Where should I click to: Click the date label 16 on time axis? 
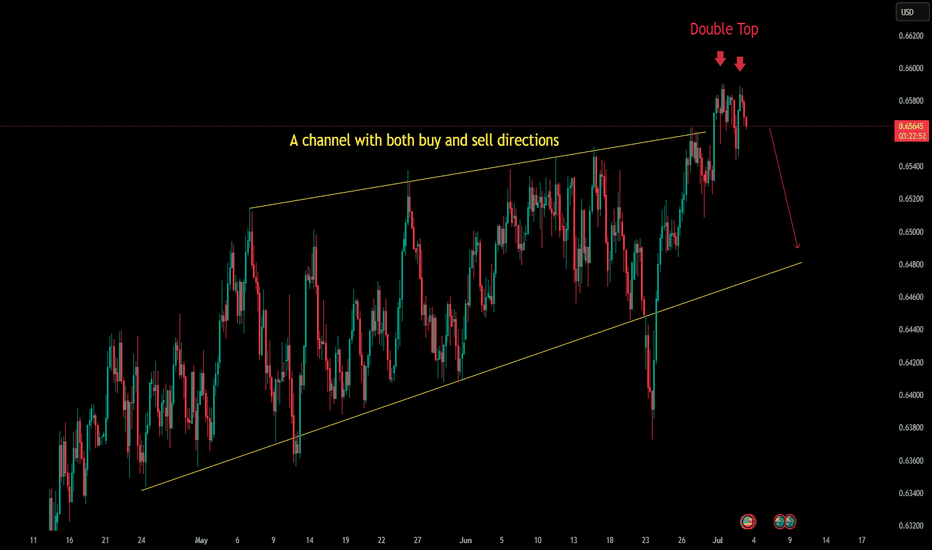click(x=70, y=540)
